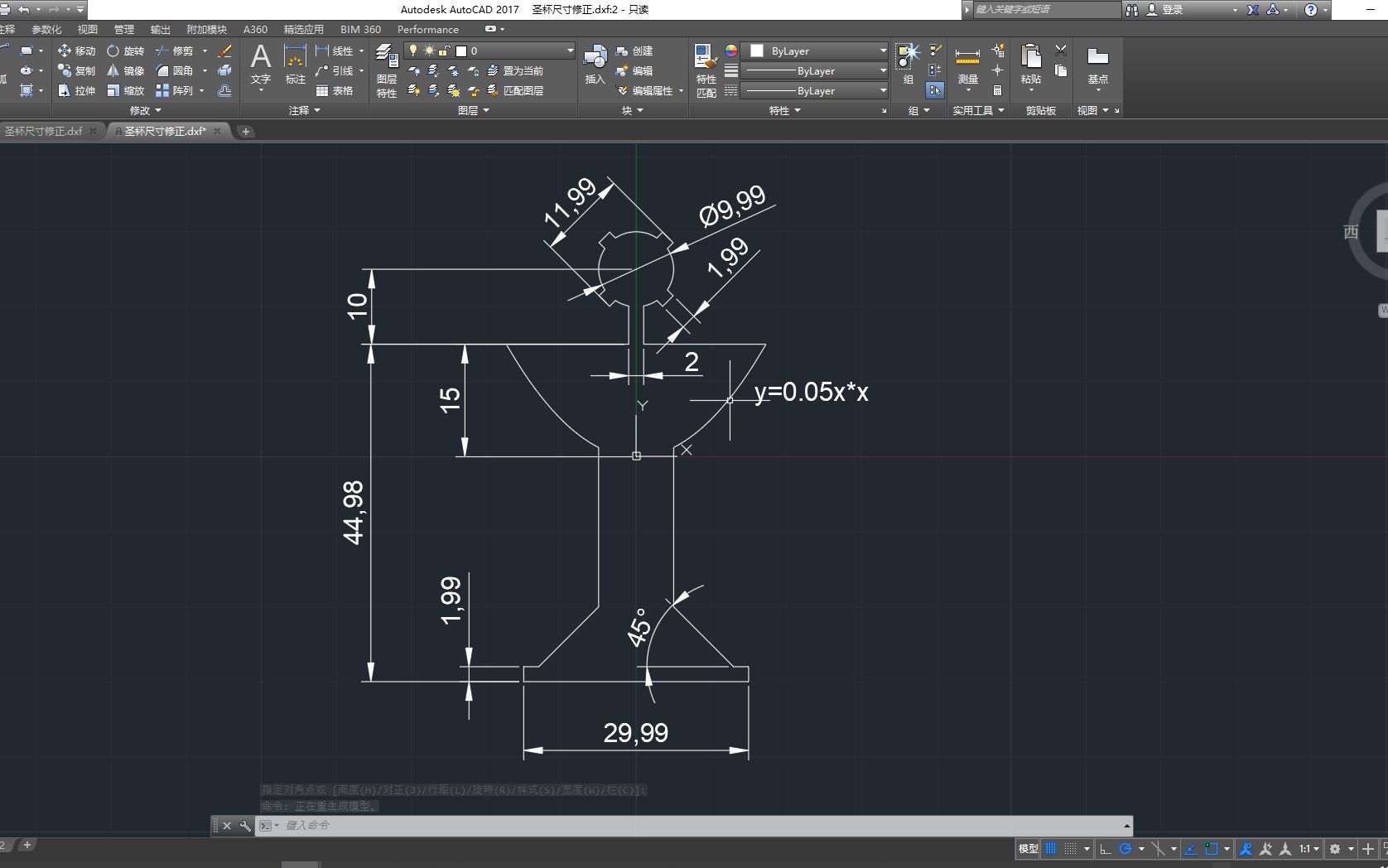Toggle ortho mode in status bar
This screenshot has height=868, width=1388.
(1106, 849)
